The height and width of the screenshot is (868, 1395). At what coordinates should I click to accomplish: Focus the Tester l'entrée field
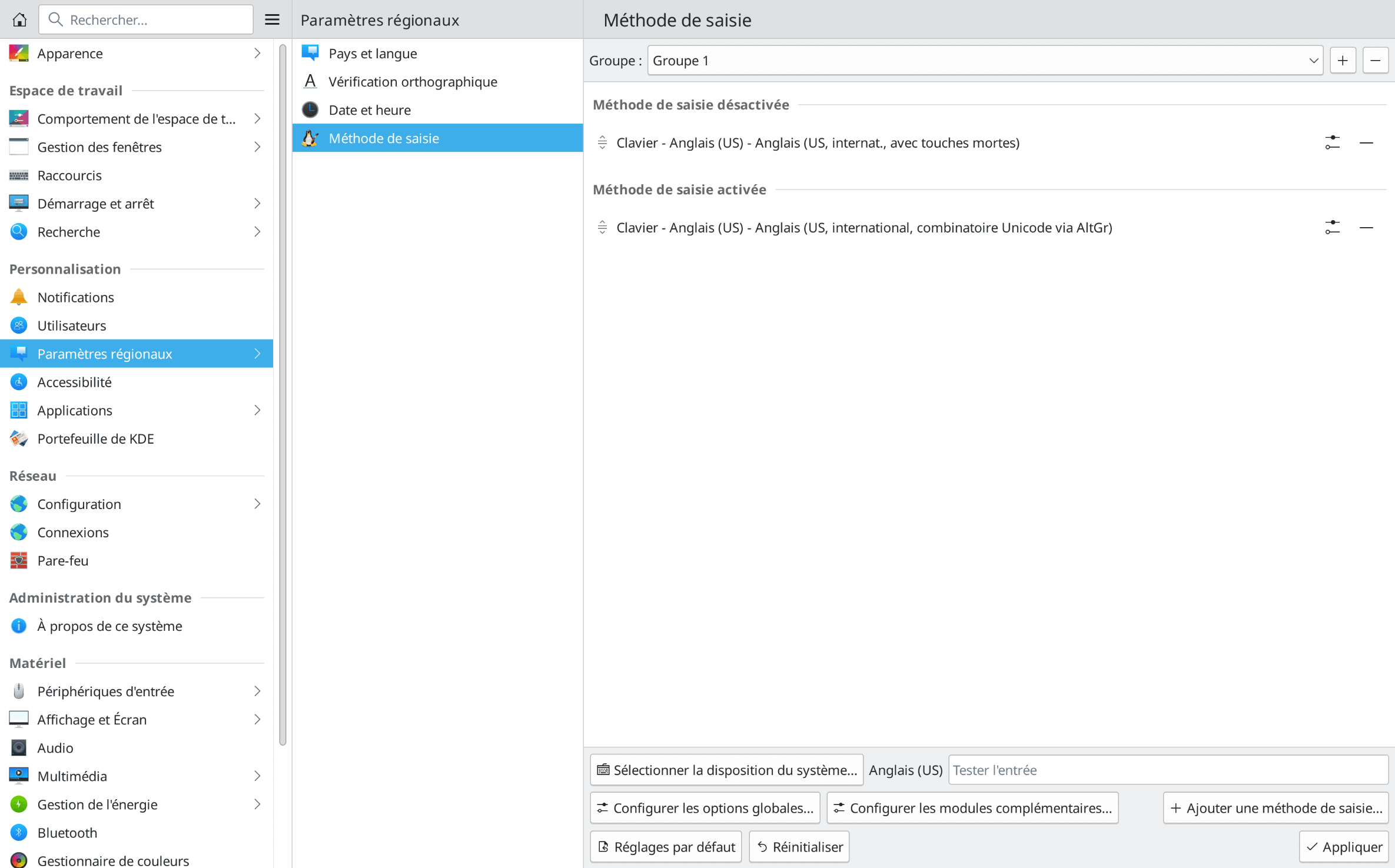pos(1168,770)
